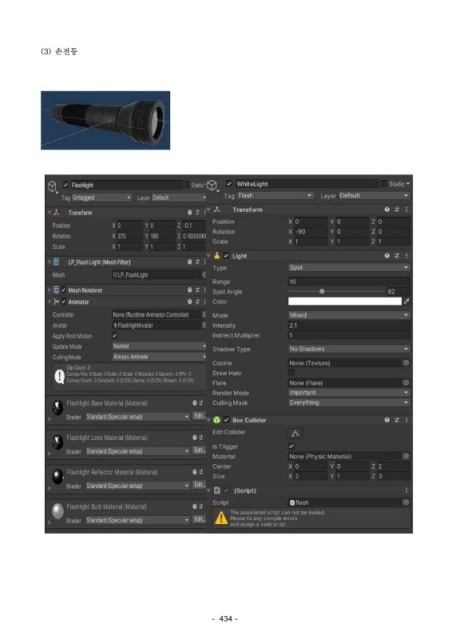Disable the Apply Root Motion checkbox

tap(115, 336)
